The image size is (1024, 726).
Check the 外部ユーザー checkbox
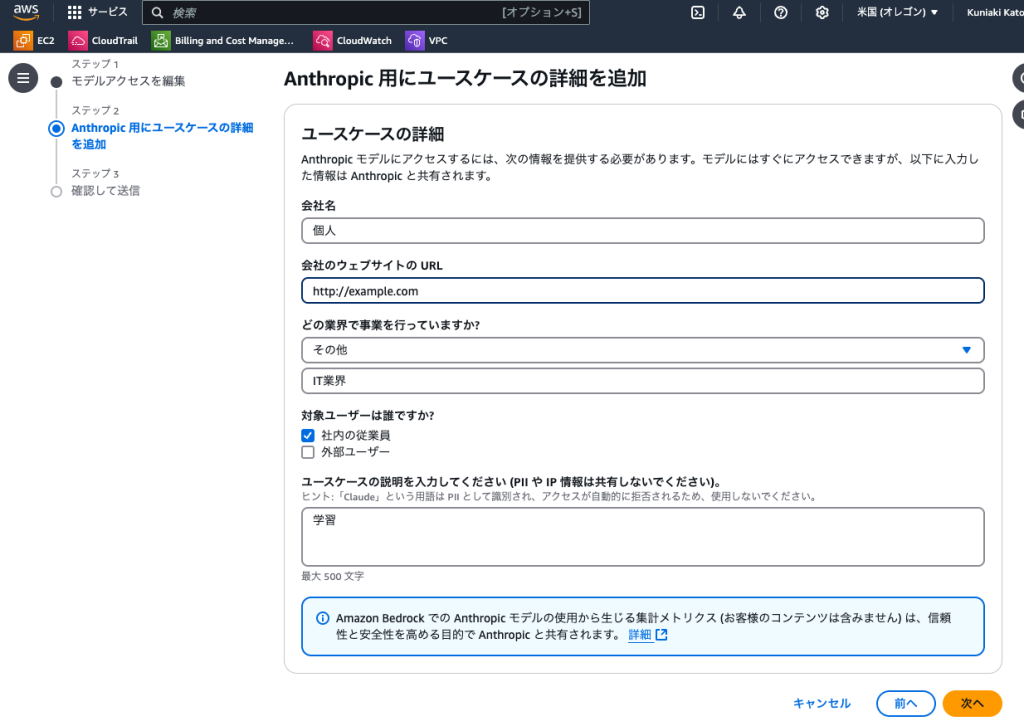308,452
